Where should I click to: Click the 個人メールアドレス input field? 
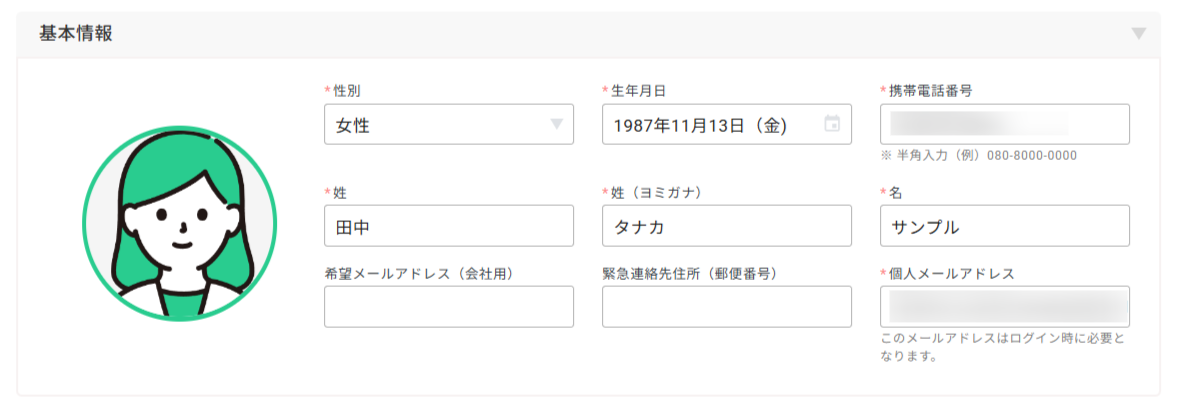[1004, 306]
